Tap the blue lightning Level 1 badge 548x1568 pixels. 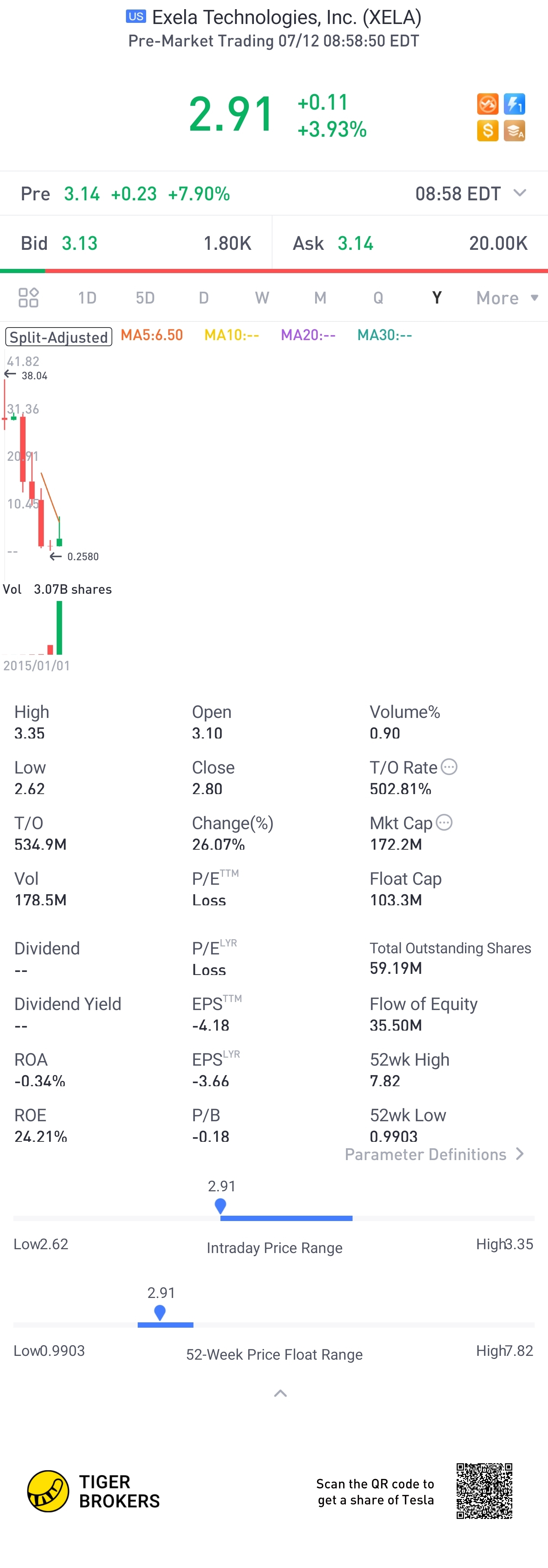pyautogui.click(x=515, y=104)
